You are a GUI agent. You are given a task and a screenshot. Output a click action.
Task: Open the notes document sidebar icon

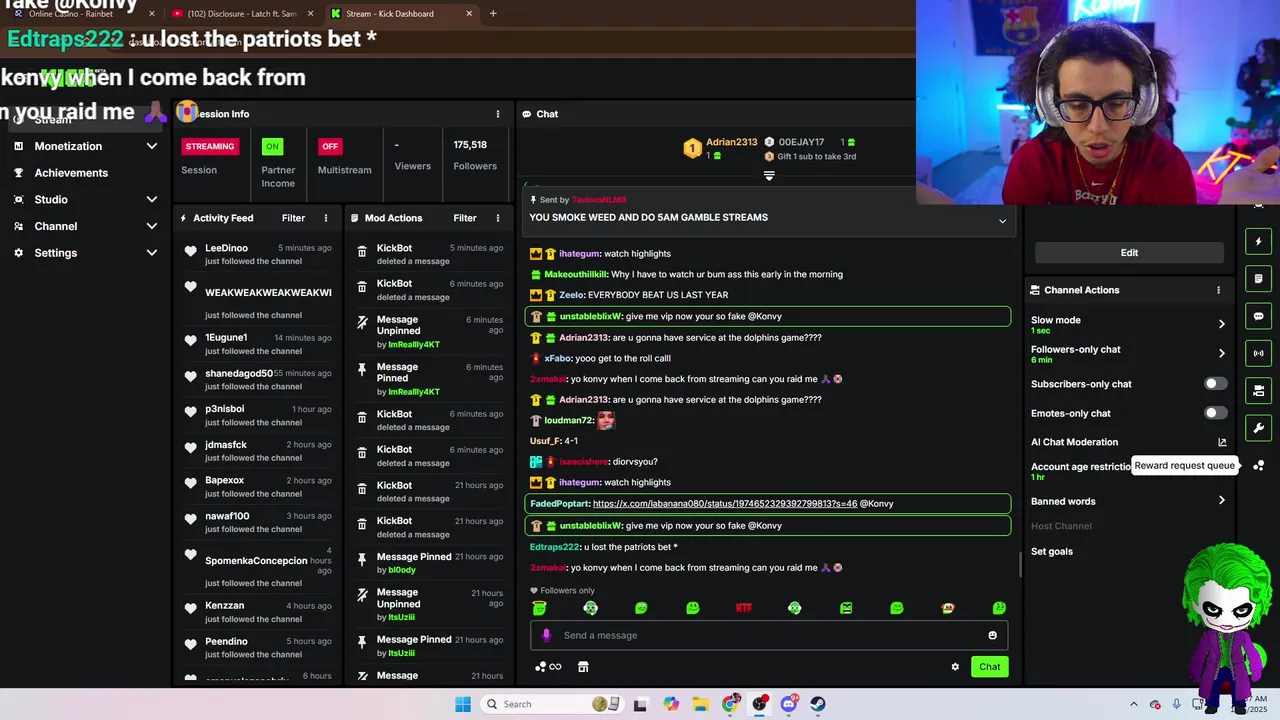(1258, 279)
